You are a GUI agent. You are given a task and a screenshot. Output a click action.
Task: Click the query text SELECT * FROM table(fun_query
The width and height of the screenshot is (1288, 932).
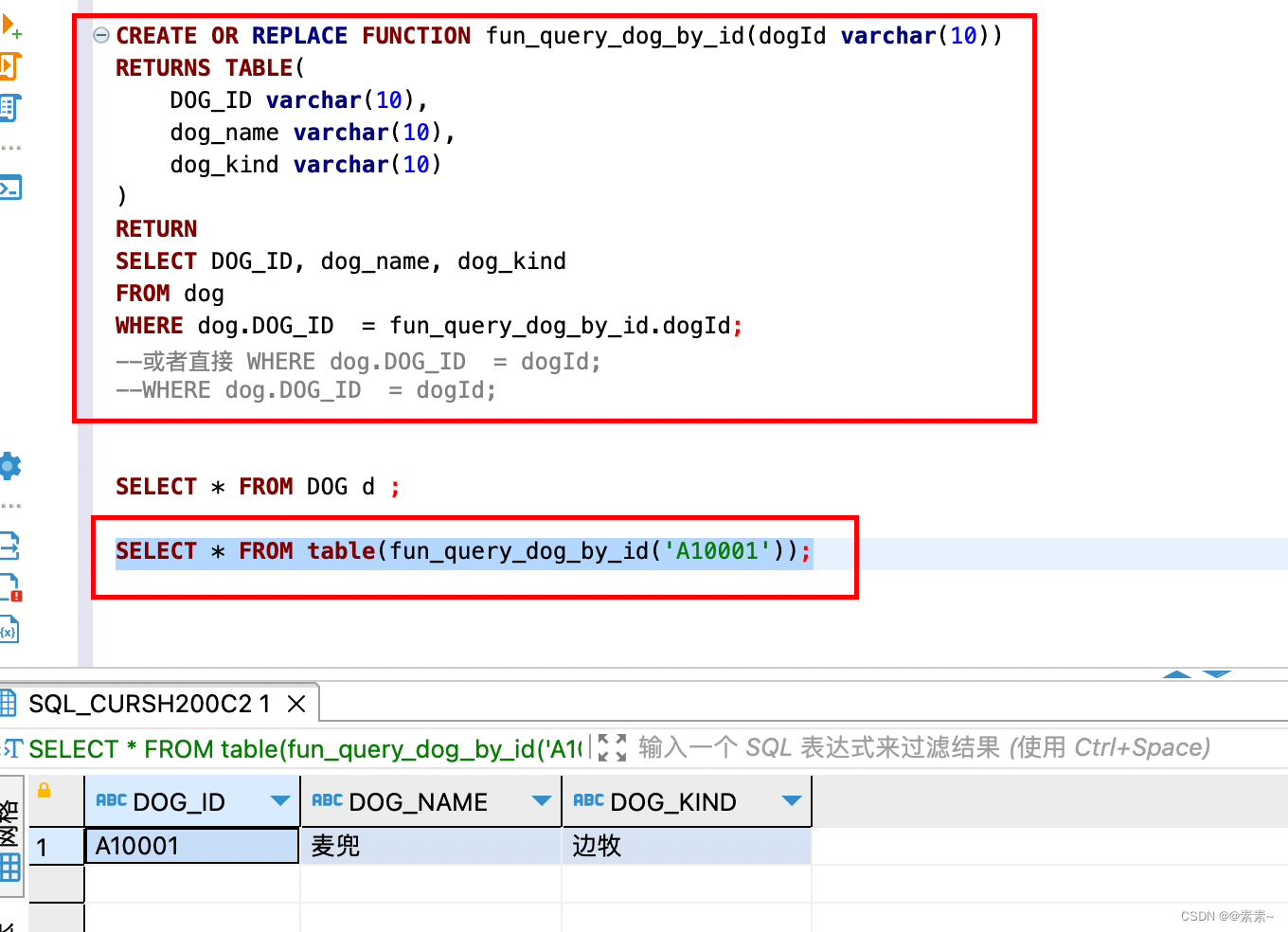(x=306, y=748)
